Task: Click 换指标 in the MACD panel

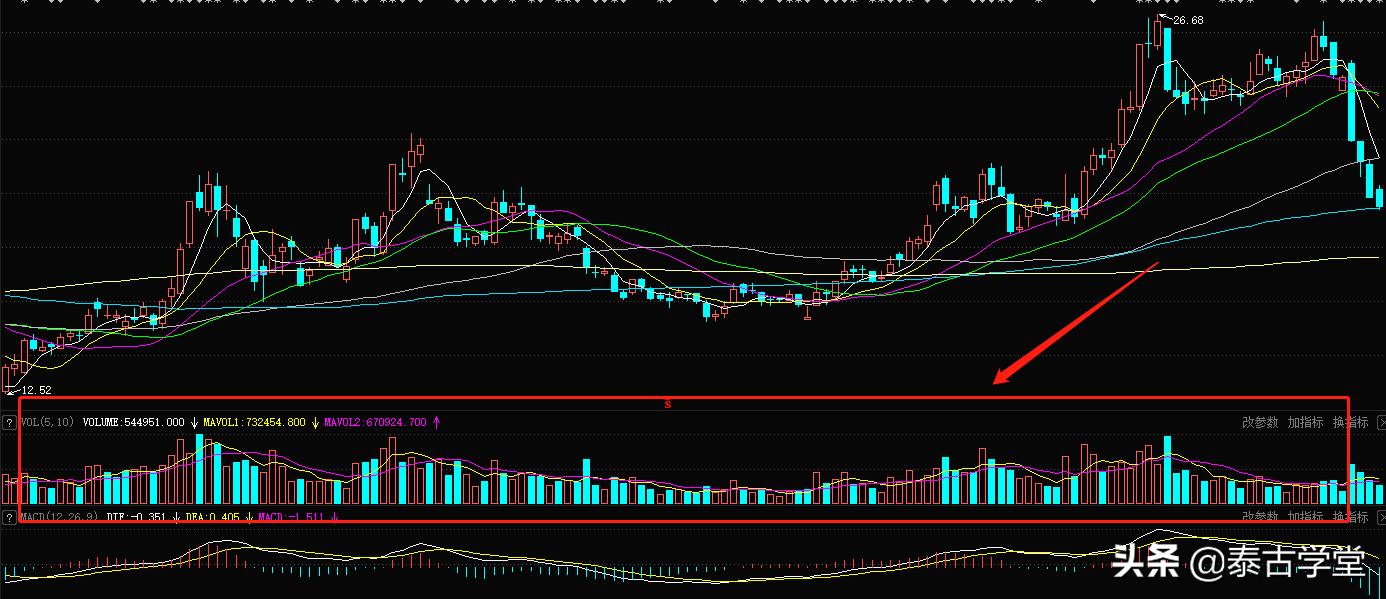Action: click(x=1350, y=517)
